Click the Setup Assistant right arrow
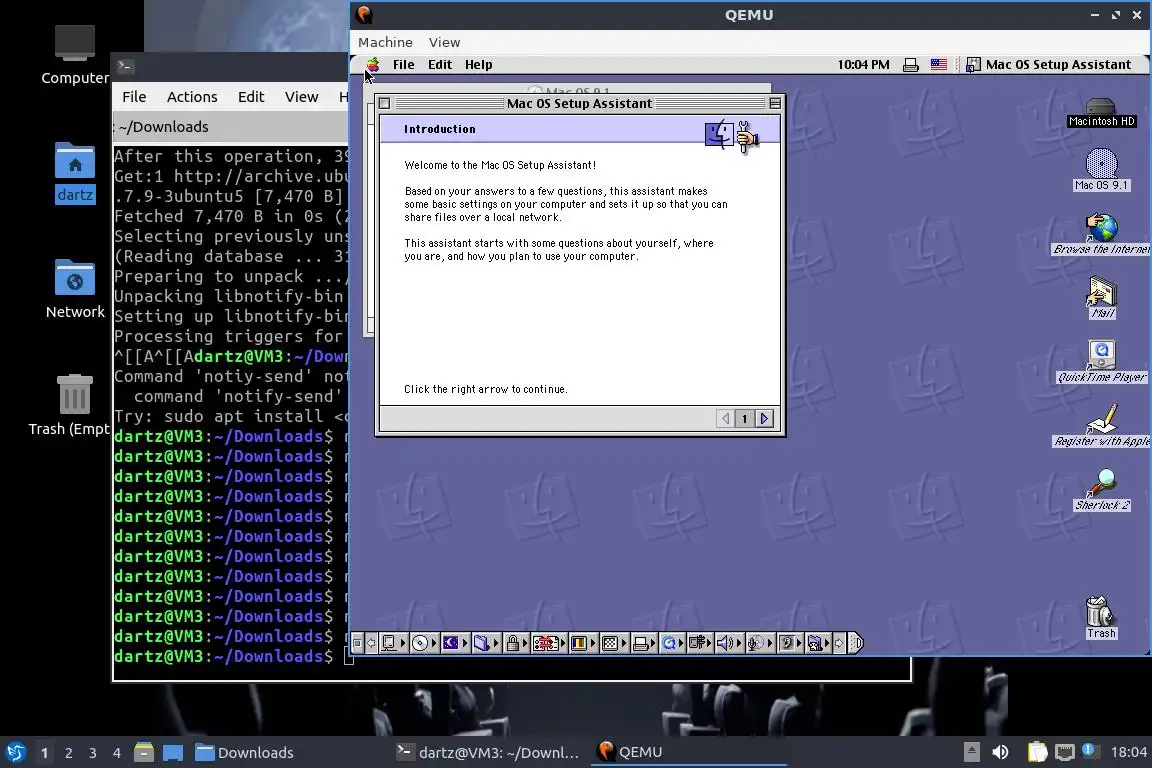 point(764,418)
